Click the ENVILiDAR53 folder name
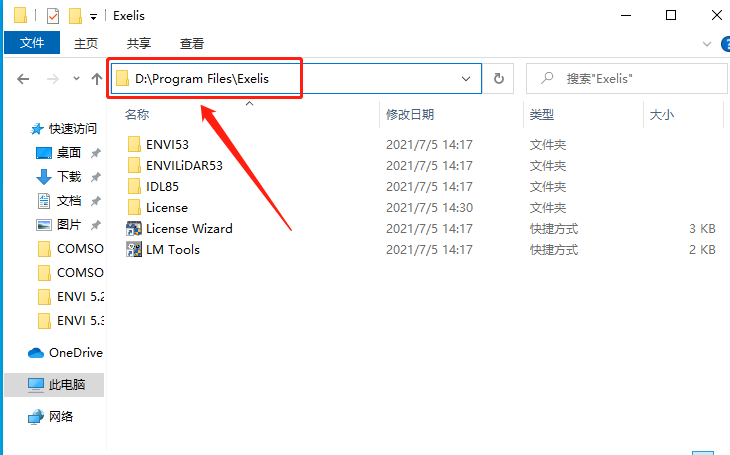 tap(184, 166)
